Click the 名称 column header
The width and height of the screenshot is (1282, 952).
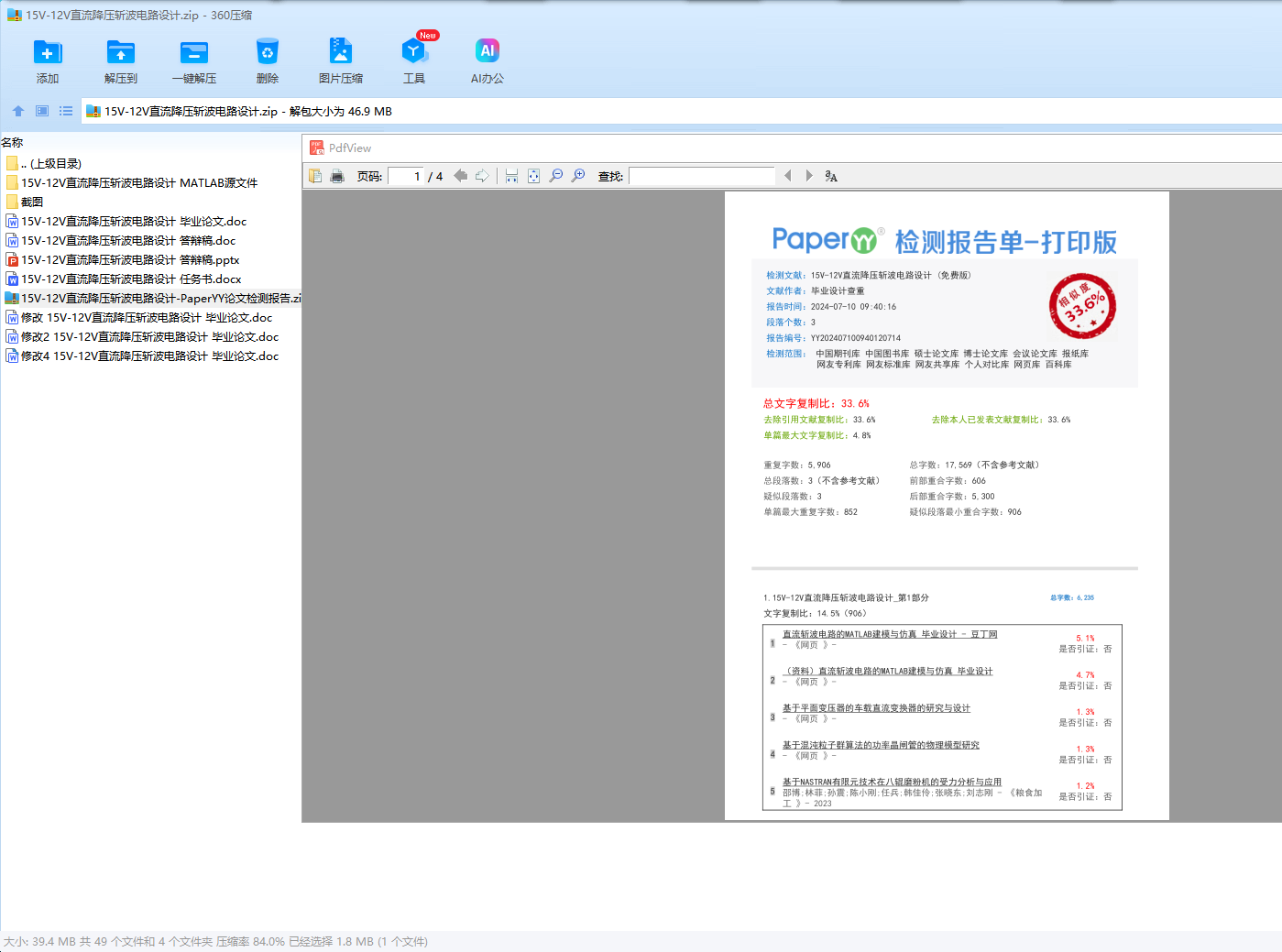[12, 143]
